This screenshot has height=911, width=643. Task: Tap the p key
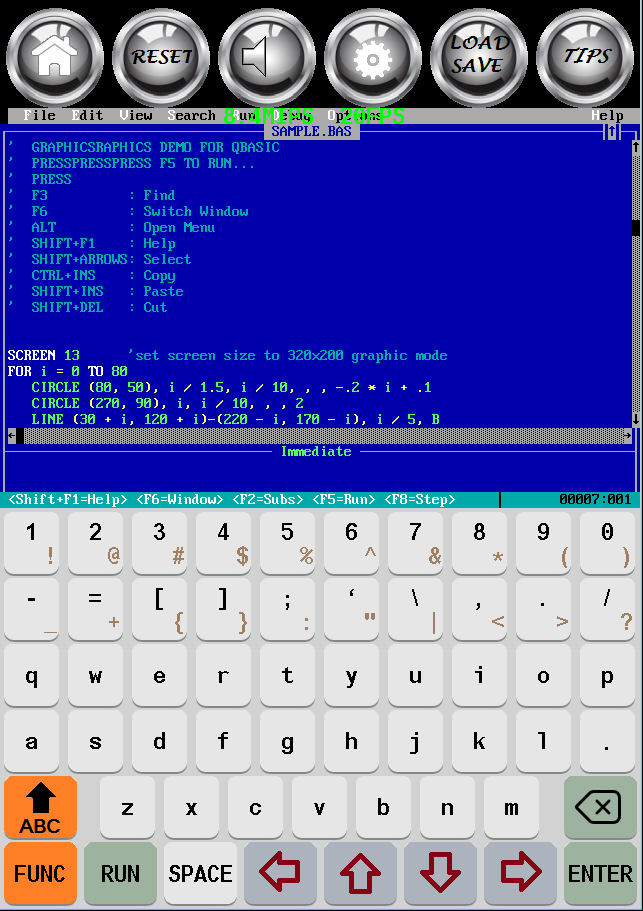(607, 676)
